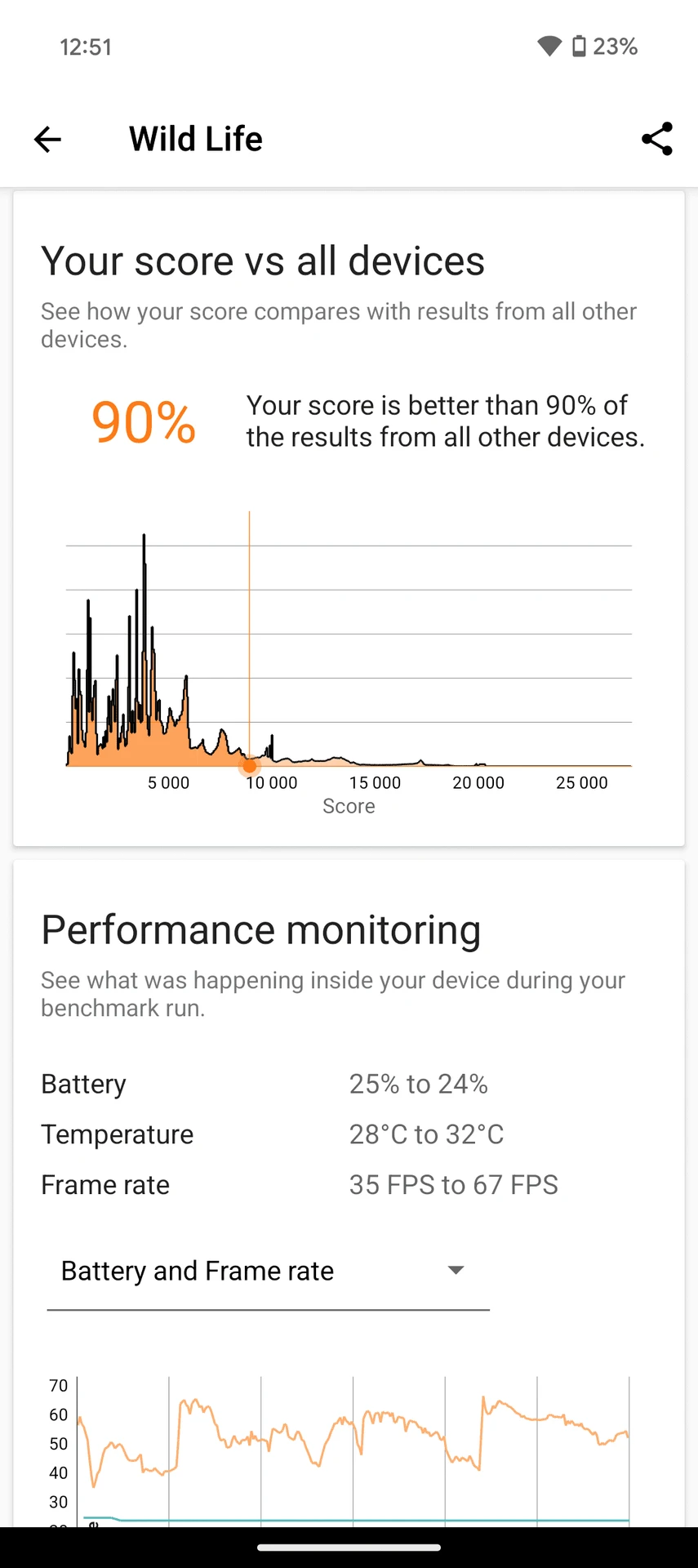Select the orange 90% score figure
This screenshot has width=698, height=1568.
point(144,422)
